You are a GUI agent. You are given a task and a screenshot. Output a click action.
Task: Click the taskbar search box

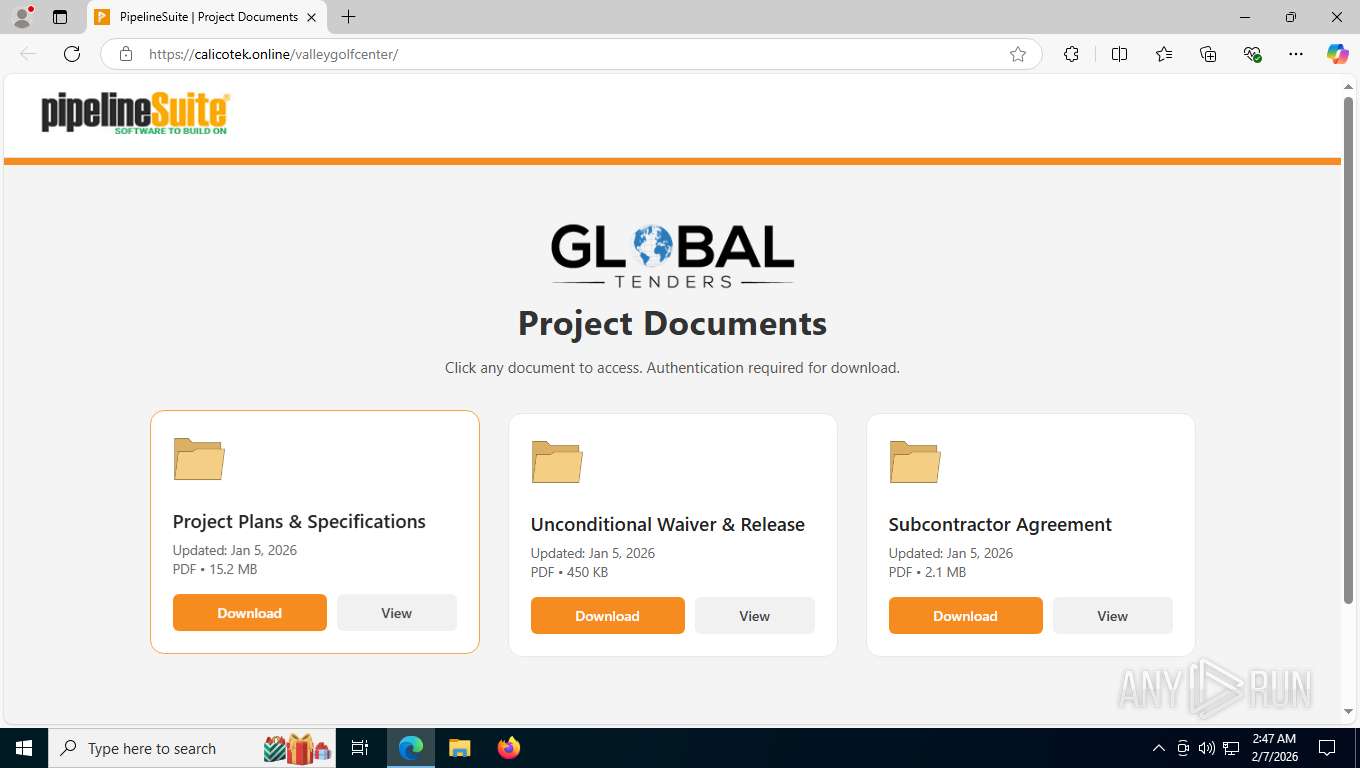(193, 748)
